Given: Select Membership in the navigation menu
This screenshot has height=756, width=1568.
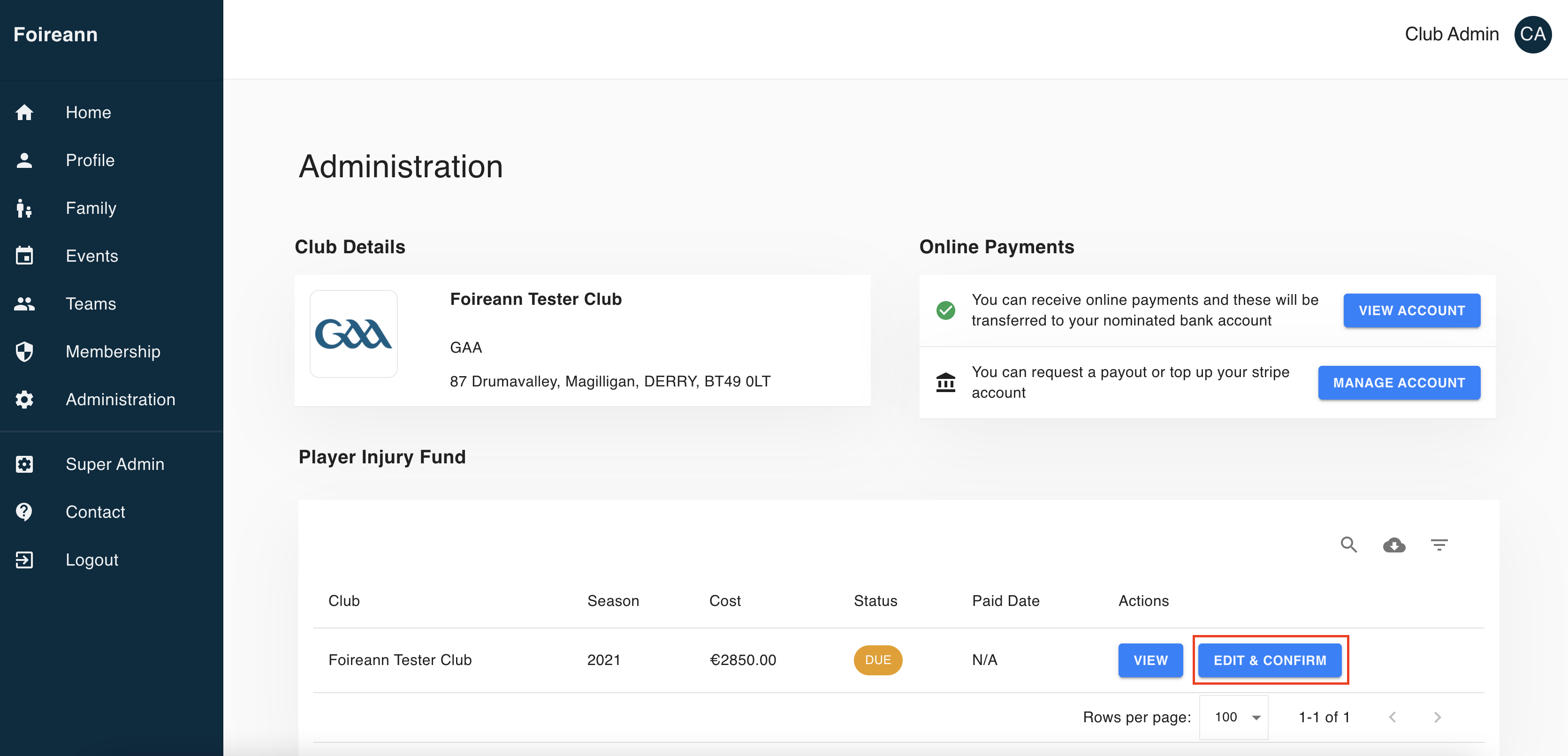Looking at the screenshot, I should [113, 352].
